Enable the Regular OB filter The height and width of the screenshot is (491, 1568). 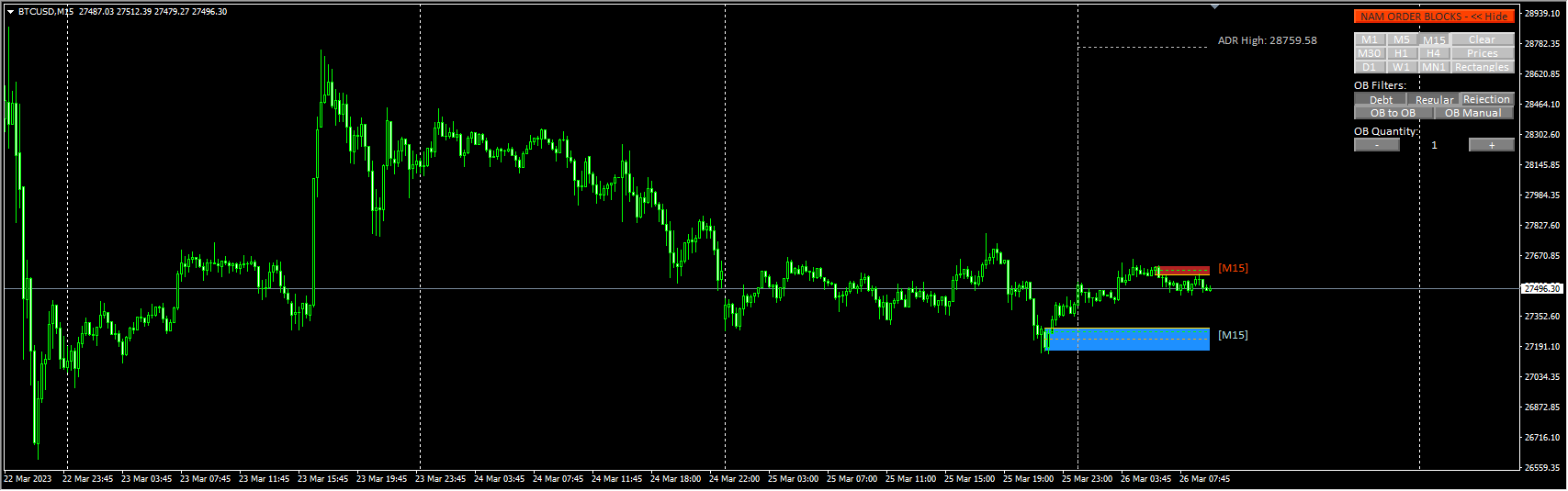pyautogui.click(x=1434, y=99)
